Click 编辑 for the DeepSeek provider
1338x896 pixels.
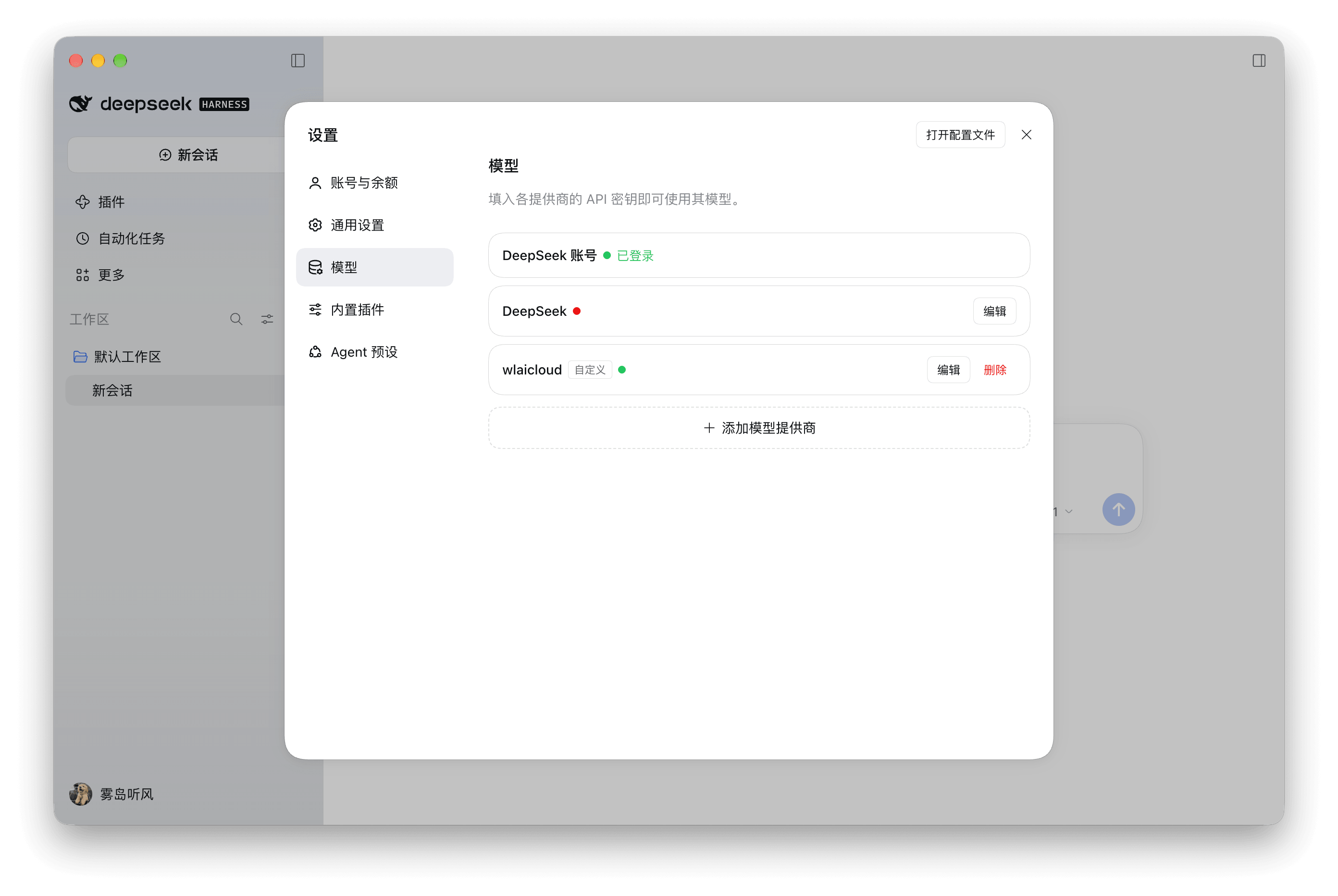pos(994,311)
